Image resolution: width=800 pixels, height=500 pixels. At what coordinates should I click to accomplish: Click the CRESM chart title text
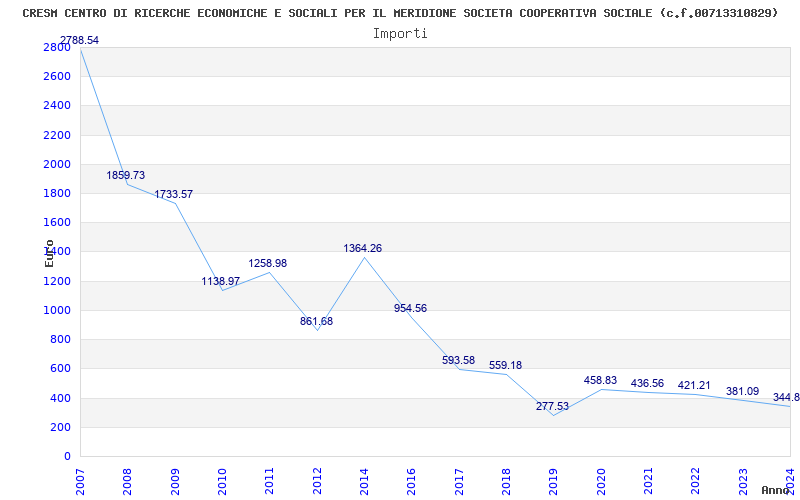[x=401, y=13]
